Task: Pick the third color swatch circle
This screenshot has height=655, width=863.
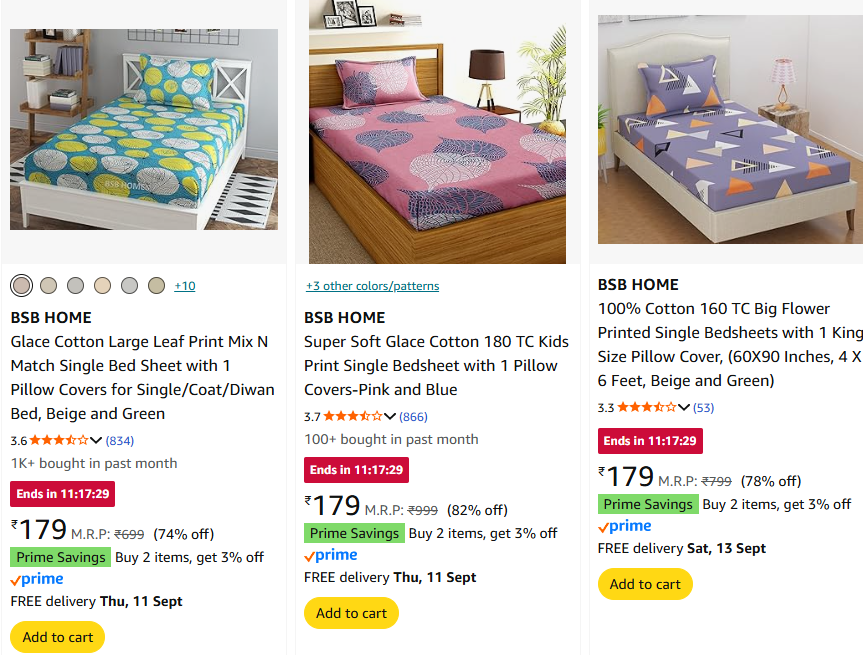Action: 75,285
